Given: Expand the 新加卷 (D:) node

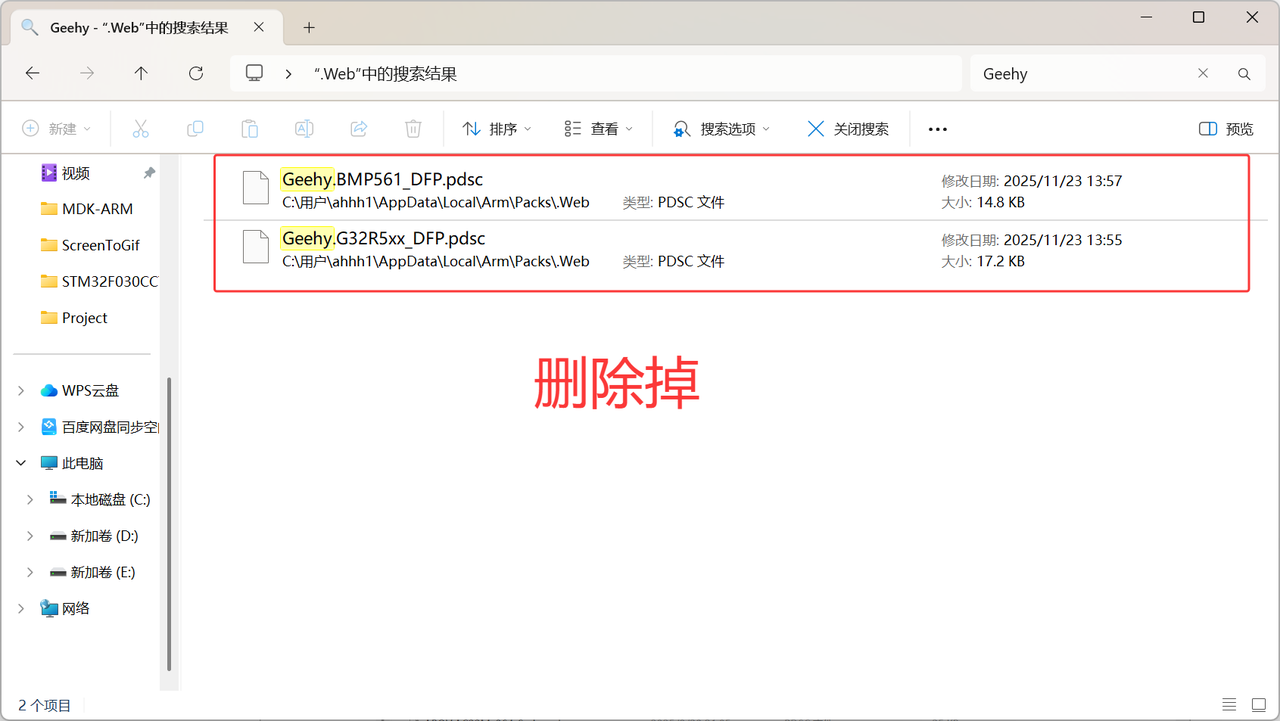Looking at the screenshot, I should click(x=31, y=536).
